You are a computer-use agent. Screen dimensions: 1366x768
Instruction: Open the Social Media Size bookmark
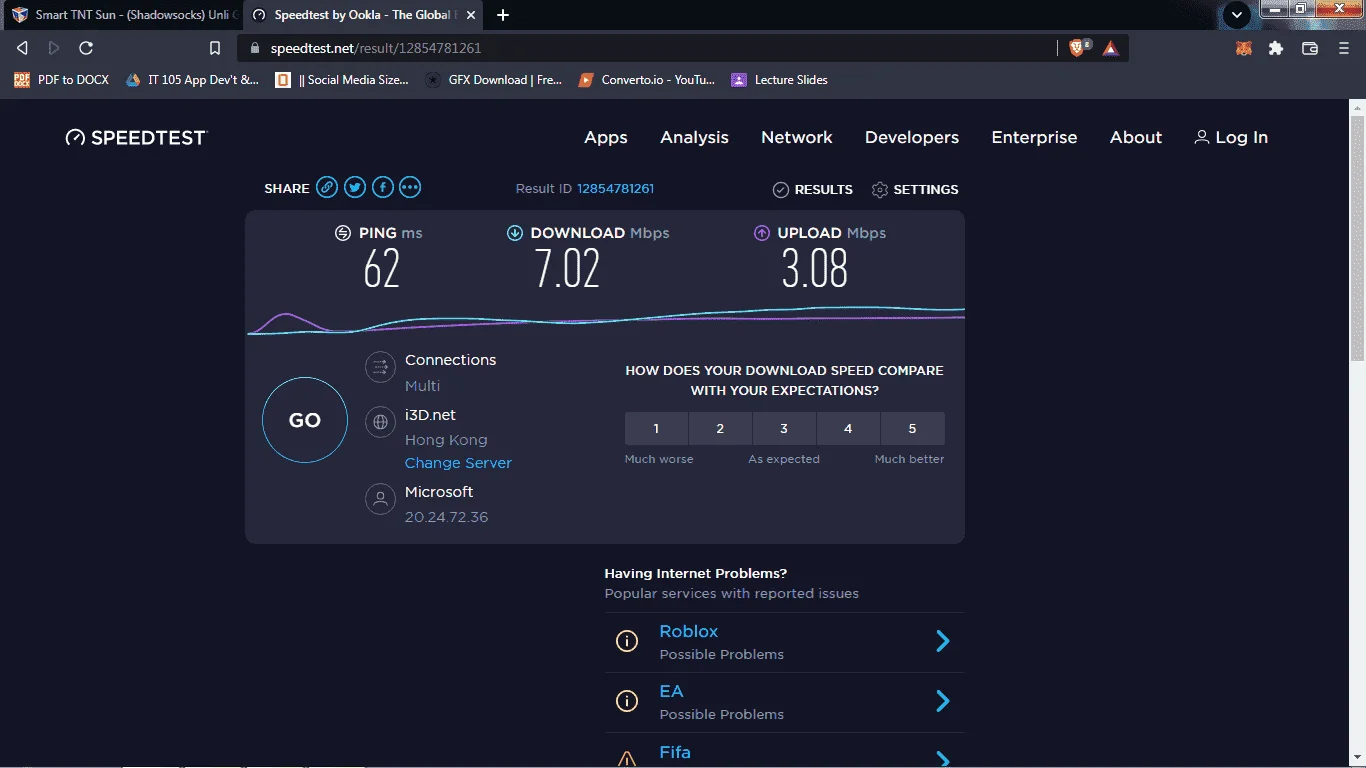342,80
